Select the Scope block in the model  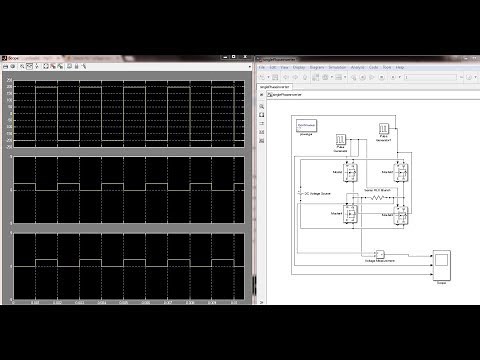pos(442,265)
